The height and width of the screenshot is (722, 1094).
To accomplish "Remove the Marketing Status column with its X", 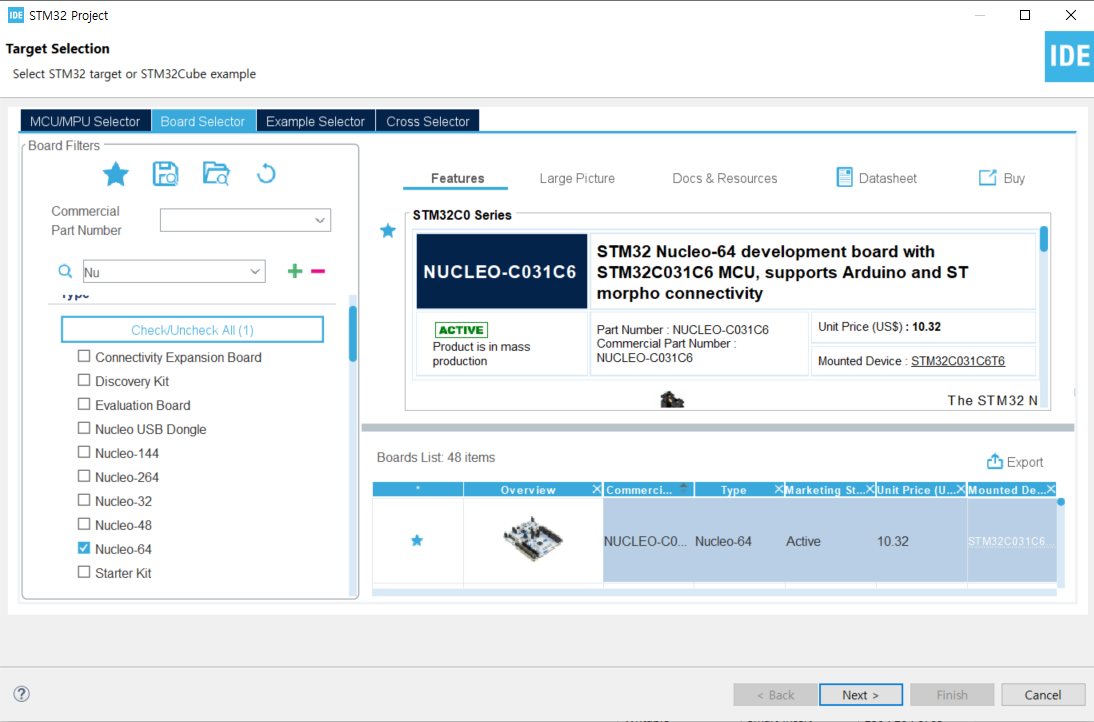I will tap(870, 490).
